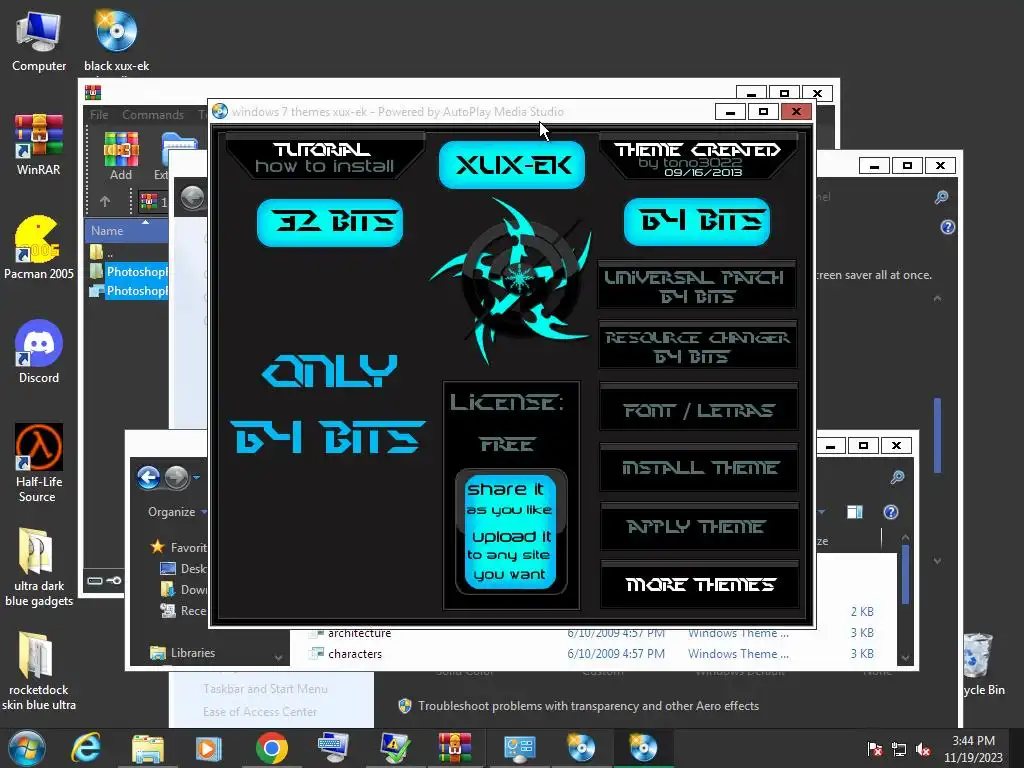Image resolution: width=1024 pixels, height=768 pixels.
Task: Click the cyan tribal star logo
Action: (513, 280)
